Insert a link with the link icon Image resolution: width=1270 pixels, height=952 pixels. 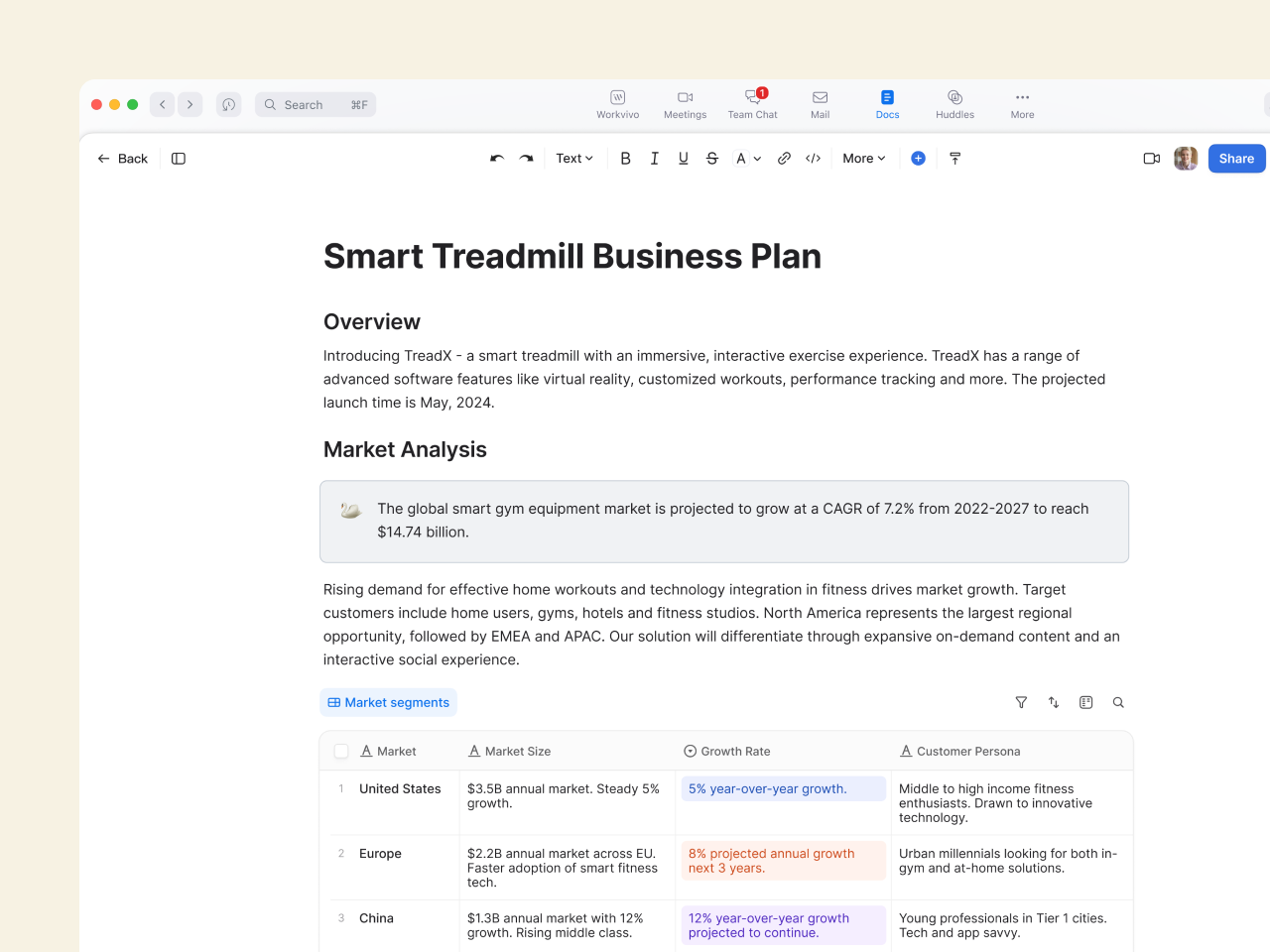(x=784, y=159)
